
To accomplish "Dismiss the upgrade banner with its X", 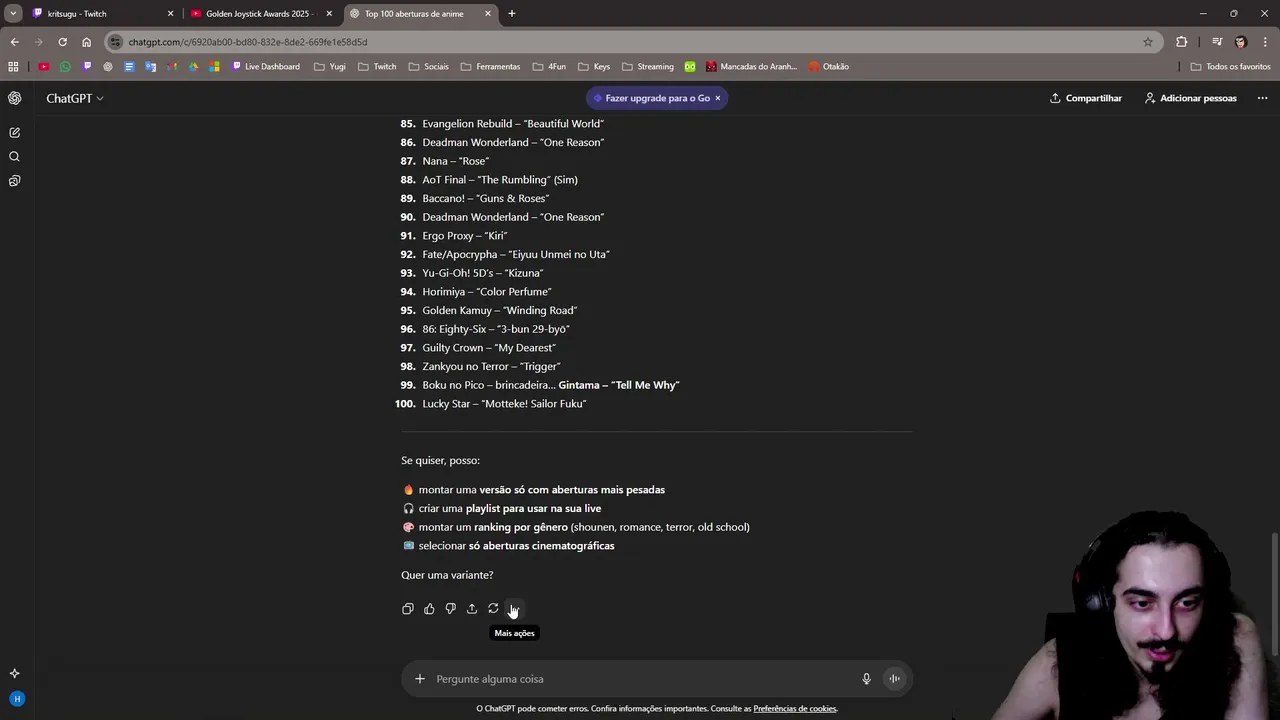I will [x=717, y=98].
